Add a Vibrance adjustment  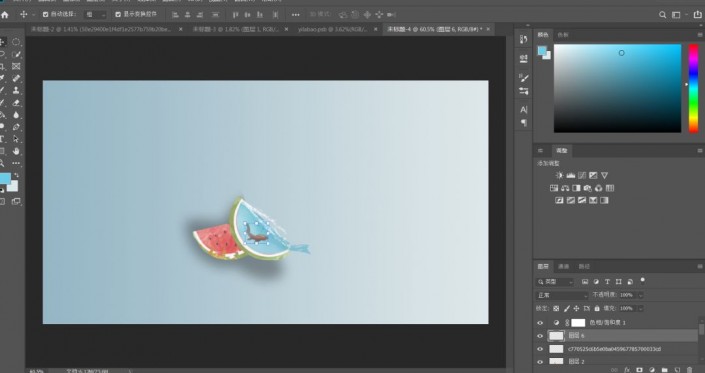[604, 175]
